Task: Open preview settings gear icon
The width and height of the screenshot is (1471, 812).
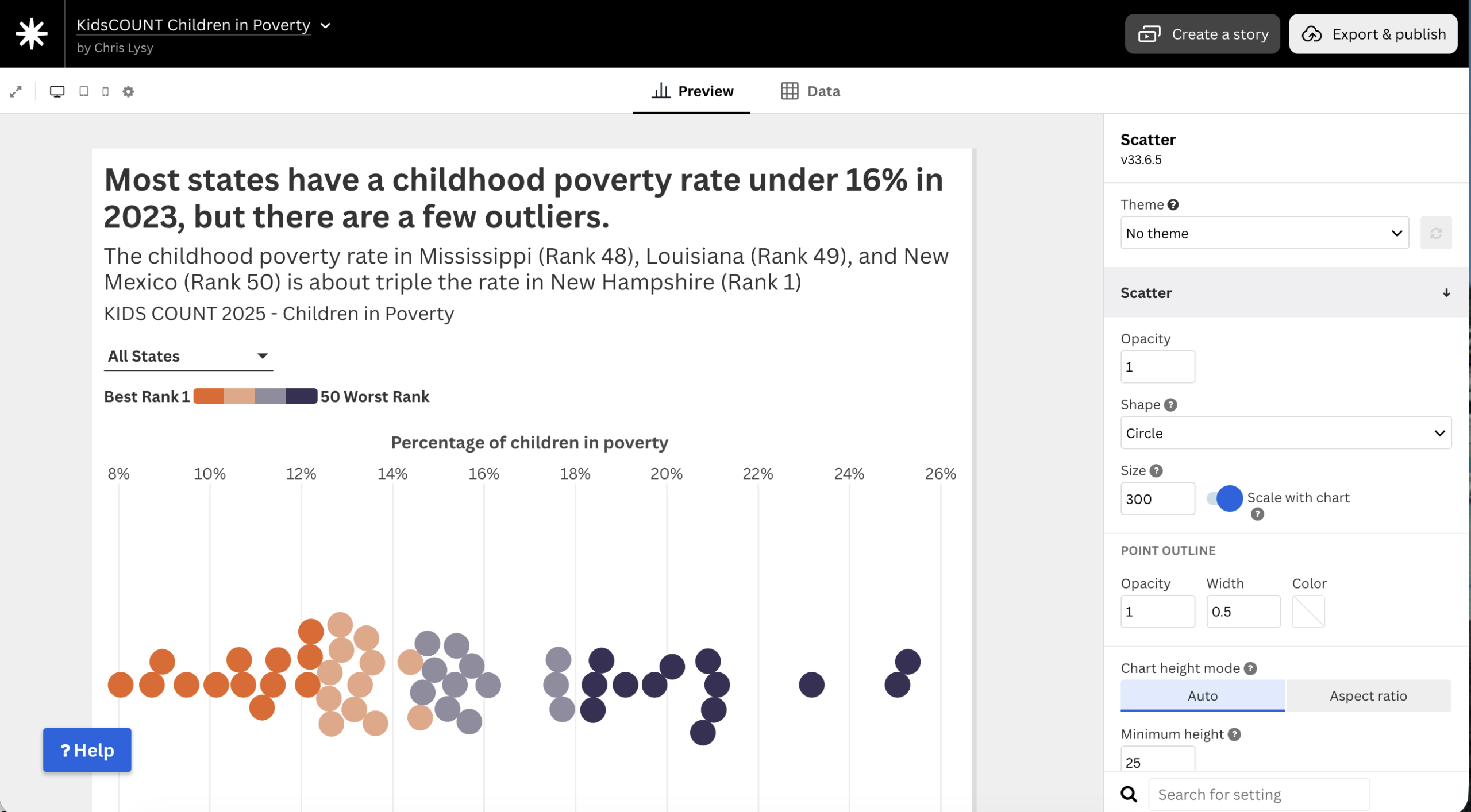Action: pyautogui.click(x=128, y=91)
